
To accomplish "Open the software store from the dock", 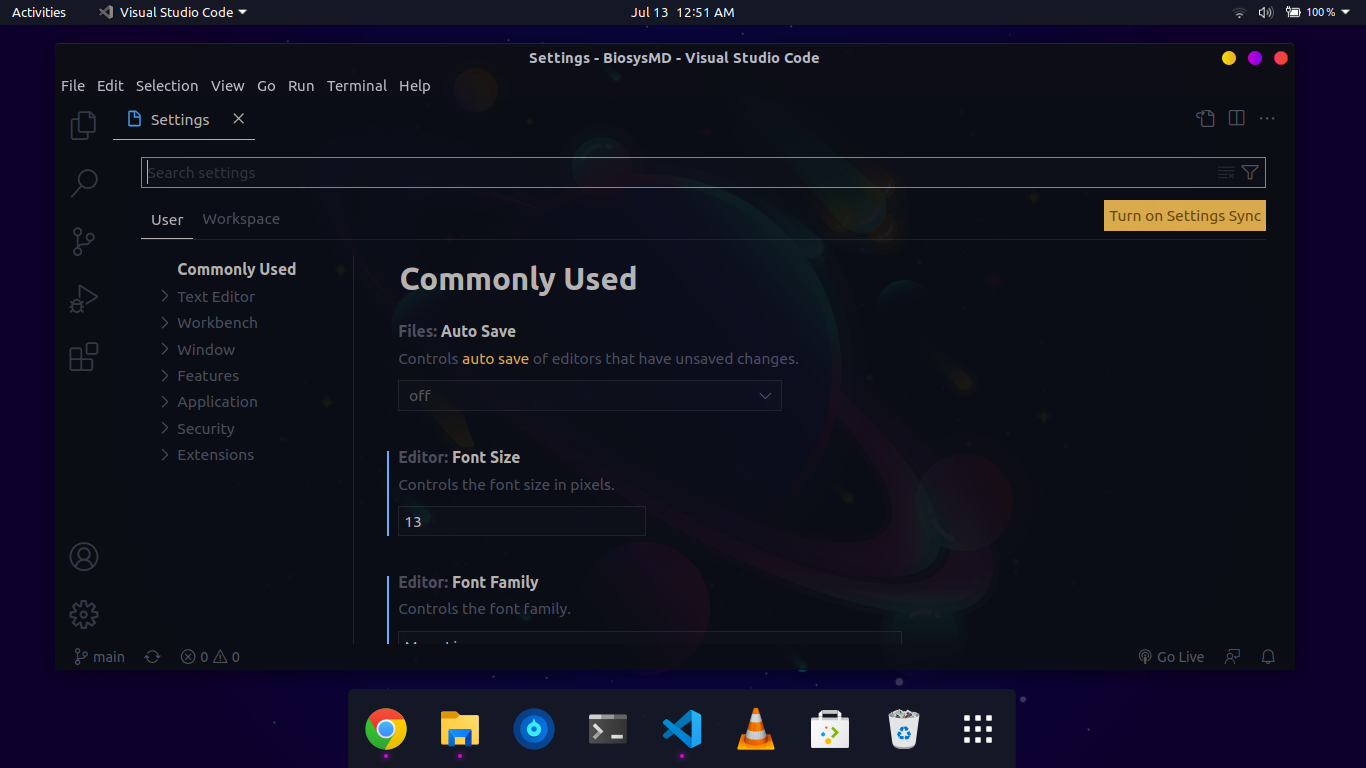I will (830, 729).
